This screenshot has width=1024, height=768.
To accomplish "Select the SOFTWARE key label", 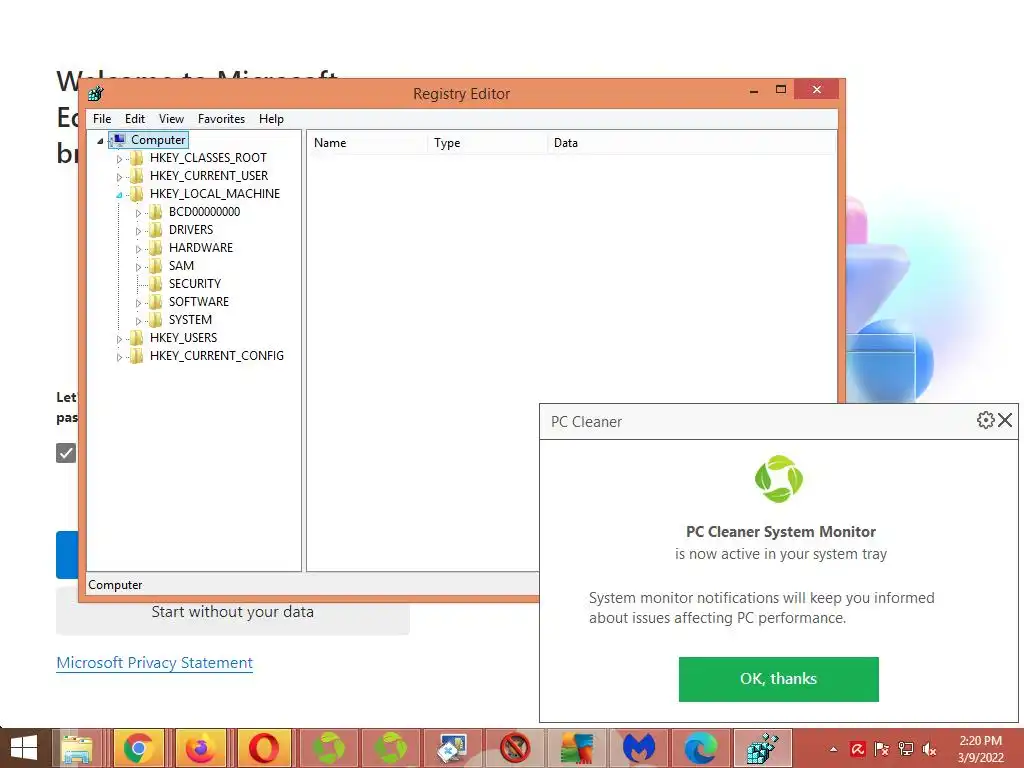I will tap(199, 302).
